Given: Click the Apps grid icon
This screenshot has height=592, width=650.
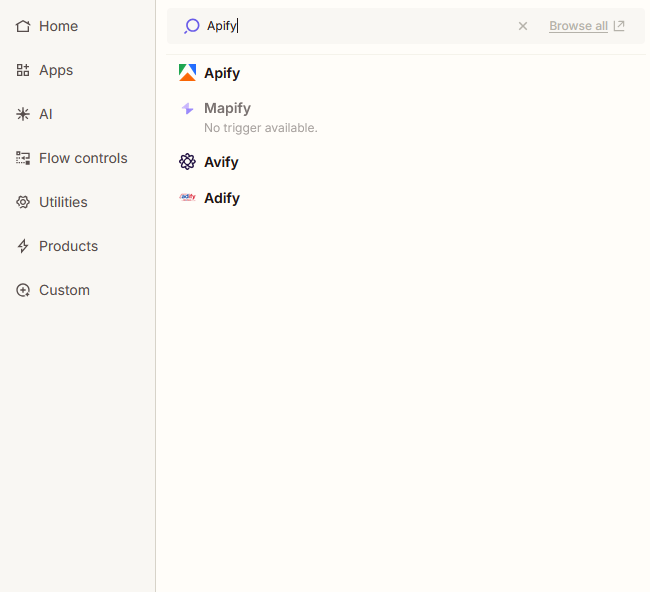Looking at the screenshot, I should click(23, 70).
